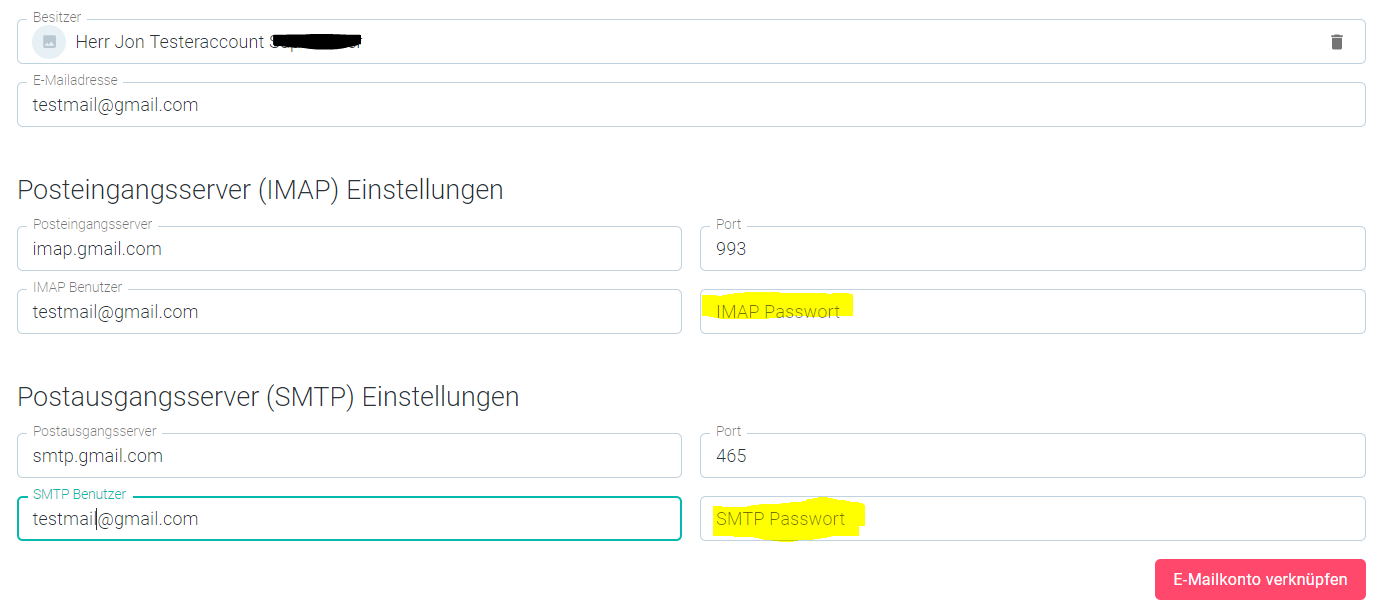Click the Posteingangsserver (IMAP) Einstellungen heading
Image resolution: width=1382 pixels, height=611 pixels.
(260, 190)
